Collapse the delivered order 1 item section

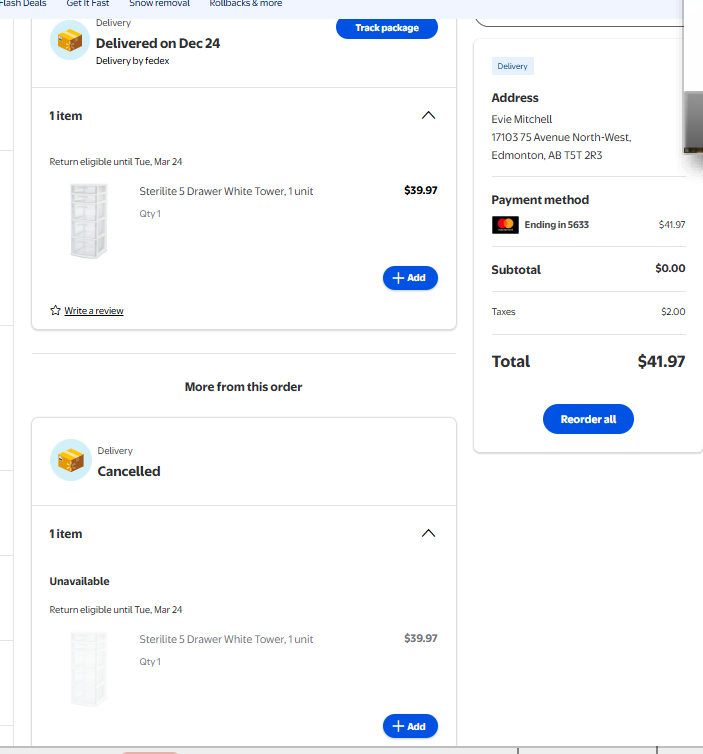point(428,116)
